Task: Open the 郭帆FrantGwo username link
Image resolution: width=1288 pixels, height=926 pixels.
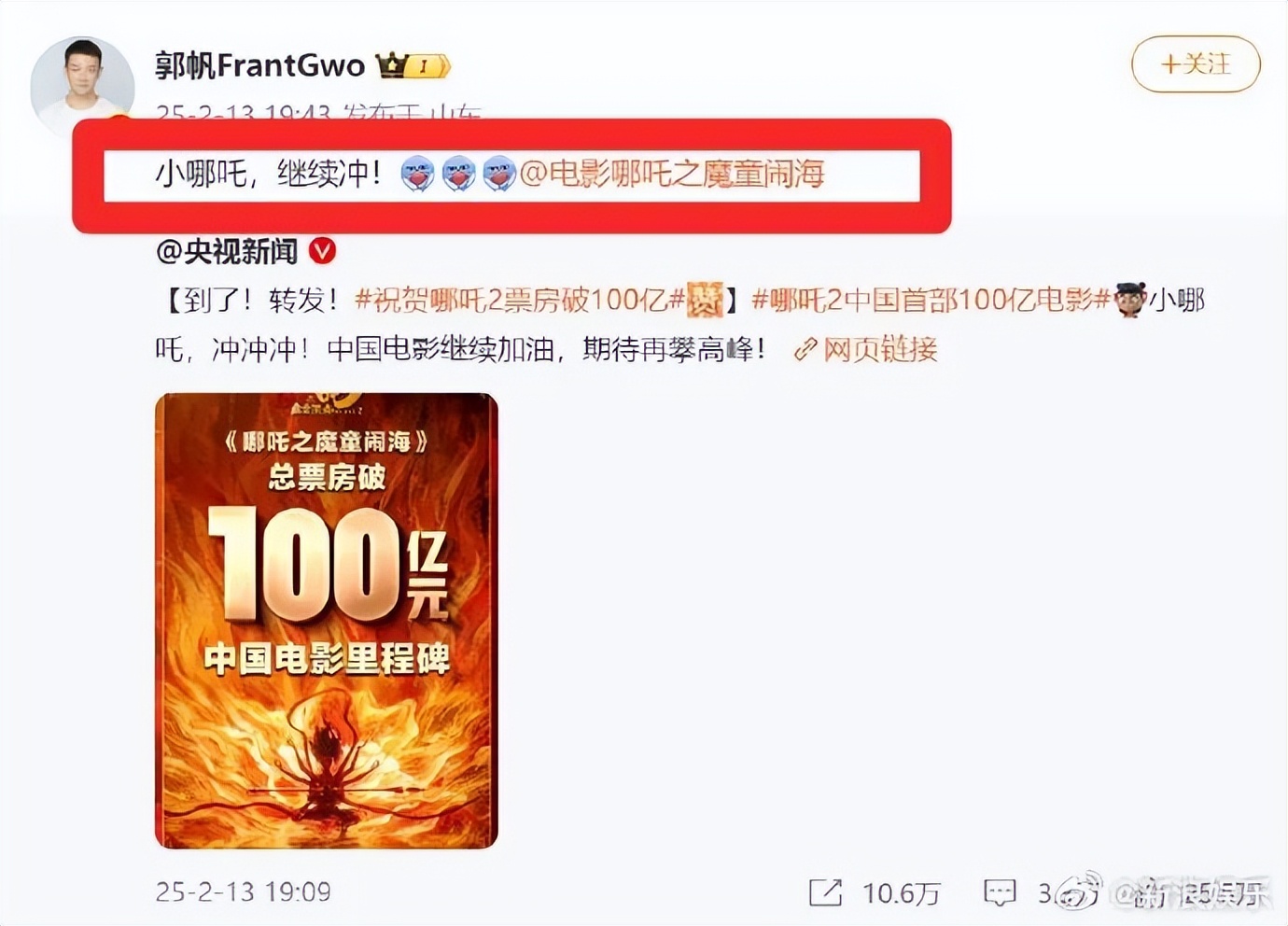Action: point(260,65)
